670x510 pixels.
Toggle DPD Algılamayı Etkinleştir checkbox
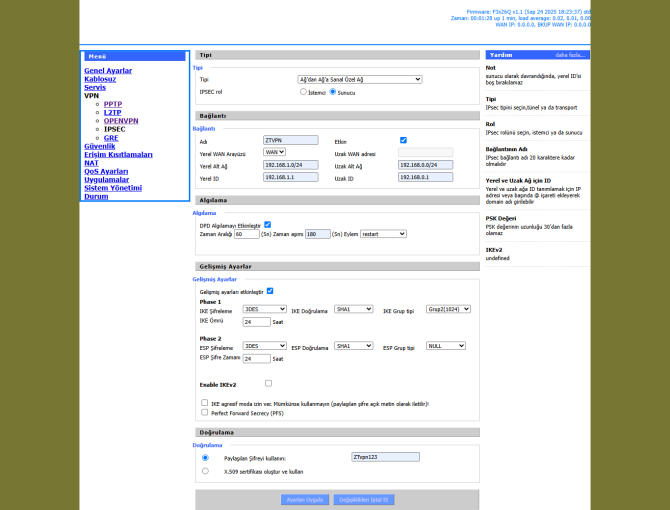pyautogui.click(x=267, y=225)
